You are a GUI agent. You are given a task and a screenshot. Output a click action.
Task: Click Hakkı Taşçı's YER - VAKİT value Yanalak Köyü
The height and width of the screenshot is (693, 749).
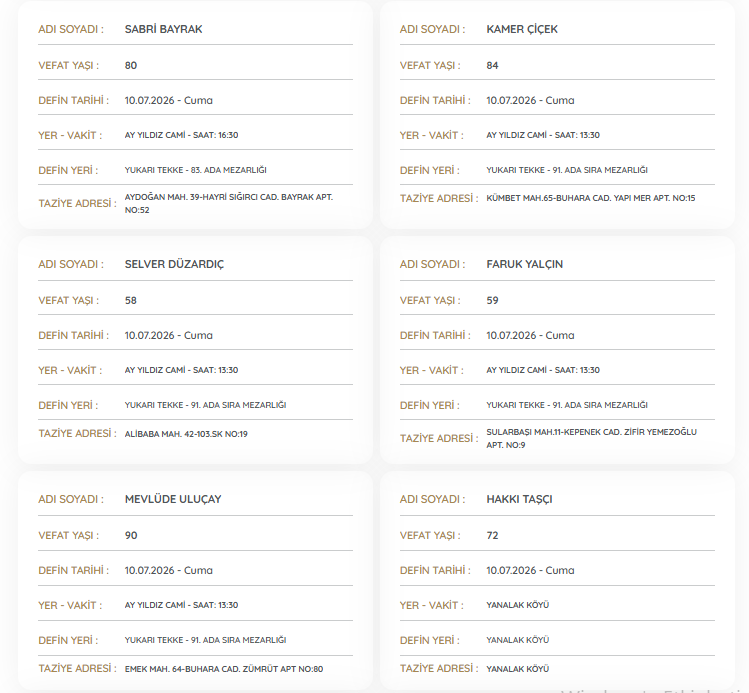(518, 605)
